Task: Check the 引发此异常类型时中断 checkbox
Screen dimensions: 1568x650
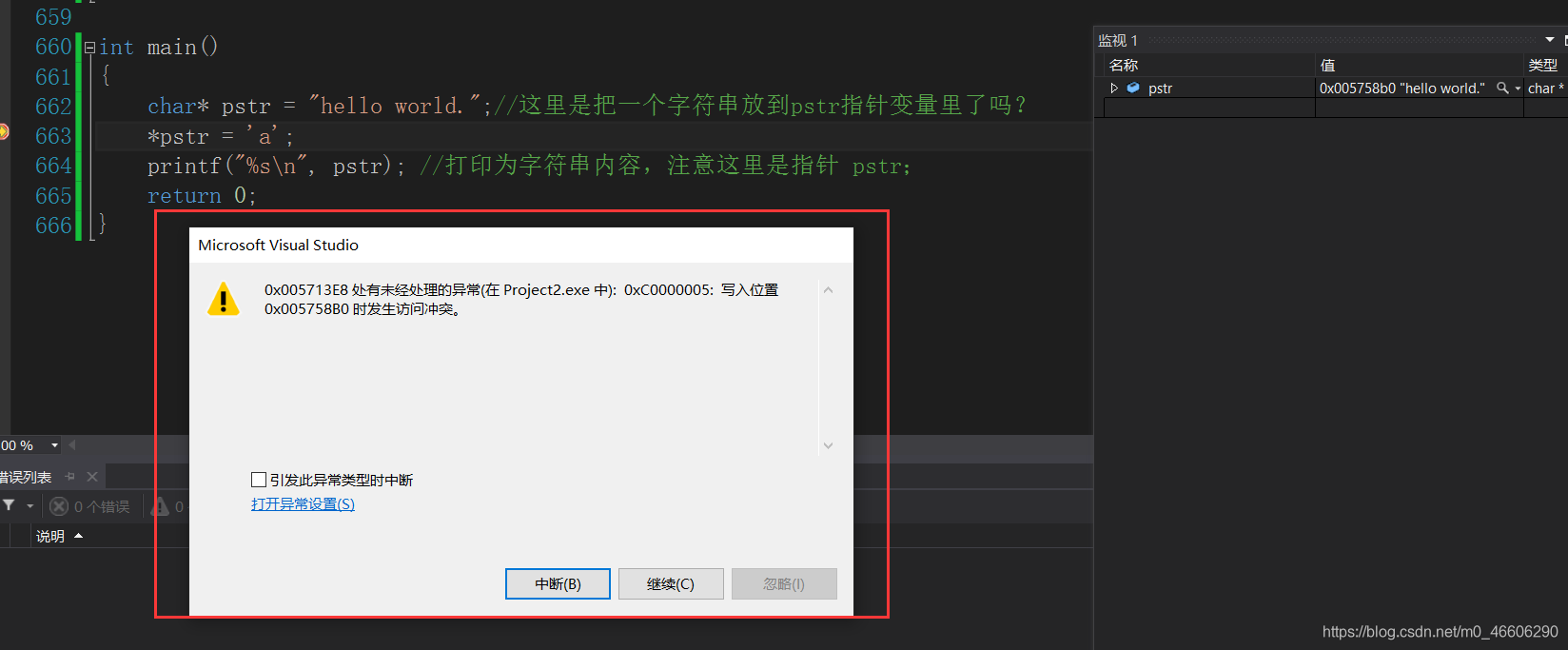Action: coord(259,480)
